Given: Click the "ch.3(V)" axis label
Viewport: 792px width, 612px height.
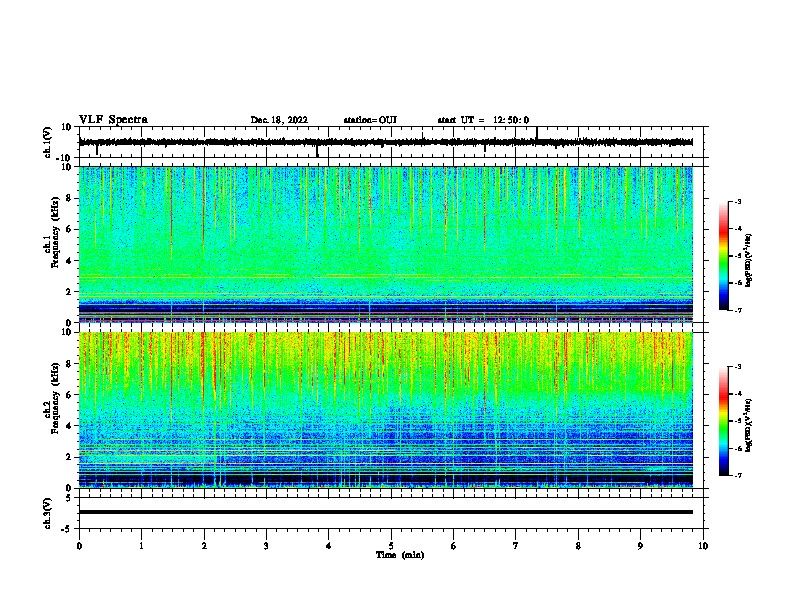Looking at the screenshot, I should (x=48, y=513).
